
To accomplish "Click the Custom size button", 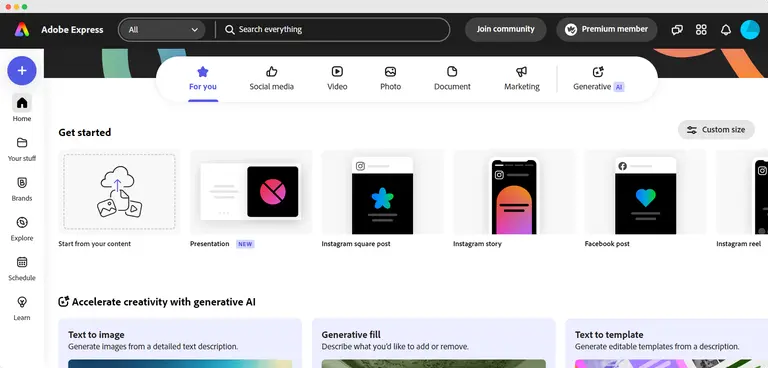I will (x=716, y=130).
